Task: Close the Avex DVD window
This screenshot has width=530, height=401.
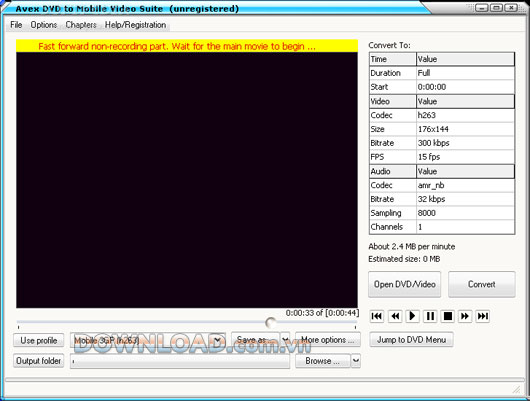Action: [511, 7]
